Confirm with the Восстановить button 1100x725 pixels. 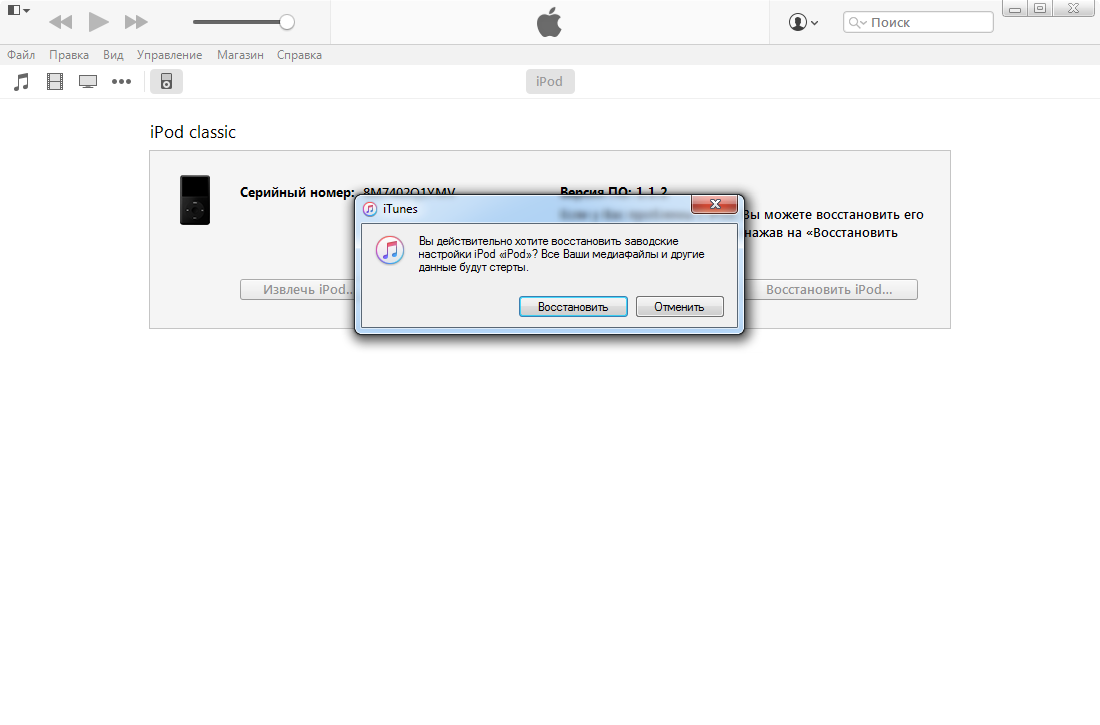click(573, 307)
